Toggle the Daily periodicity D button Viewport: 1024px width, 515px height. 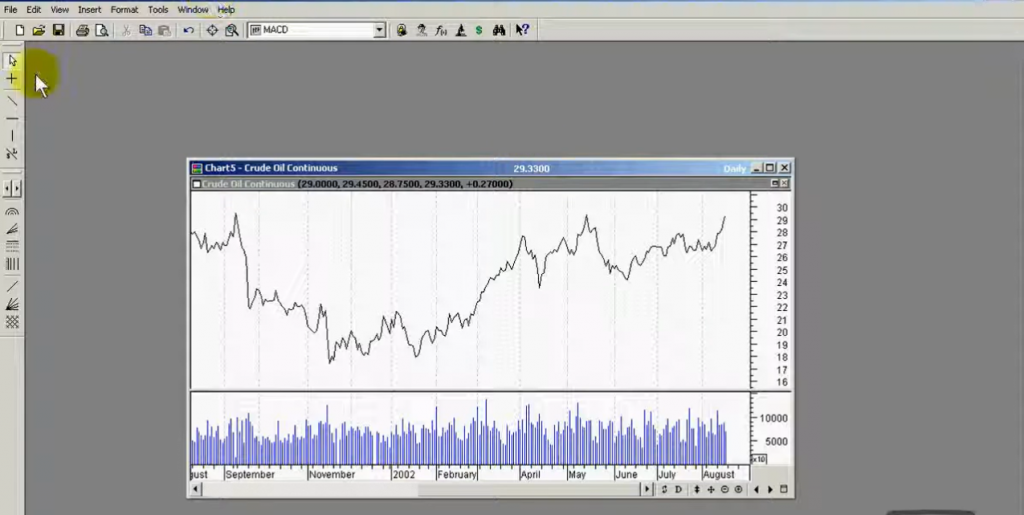click(679, 489)
